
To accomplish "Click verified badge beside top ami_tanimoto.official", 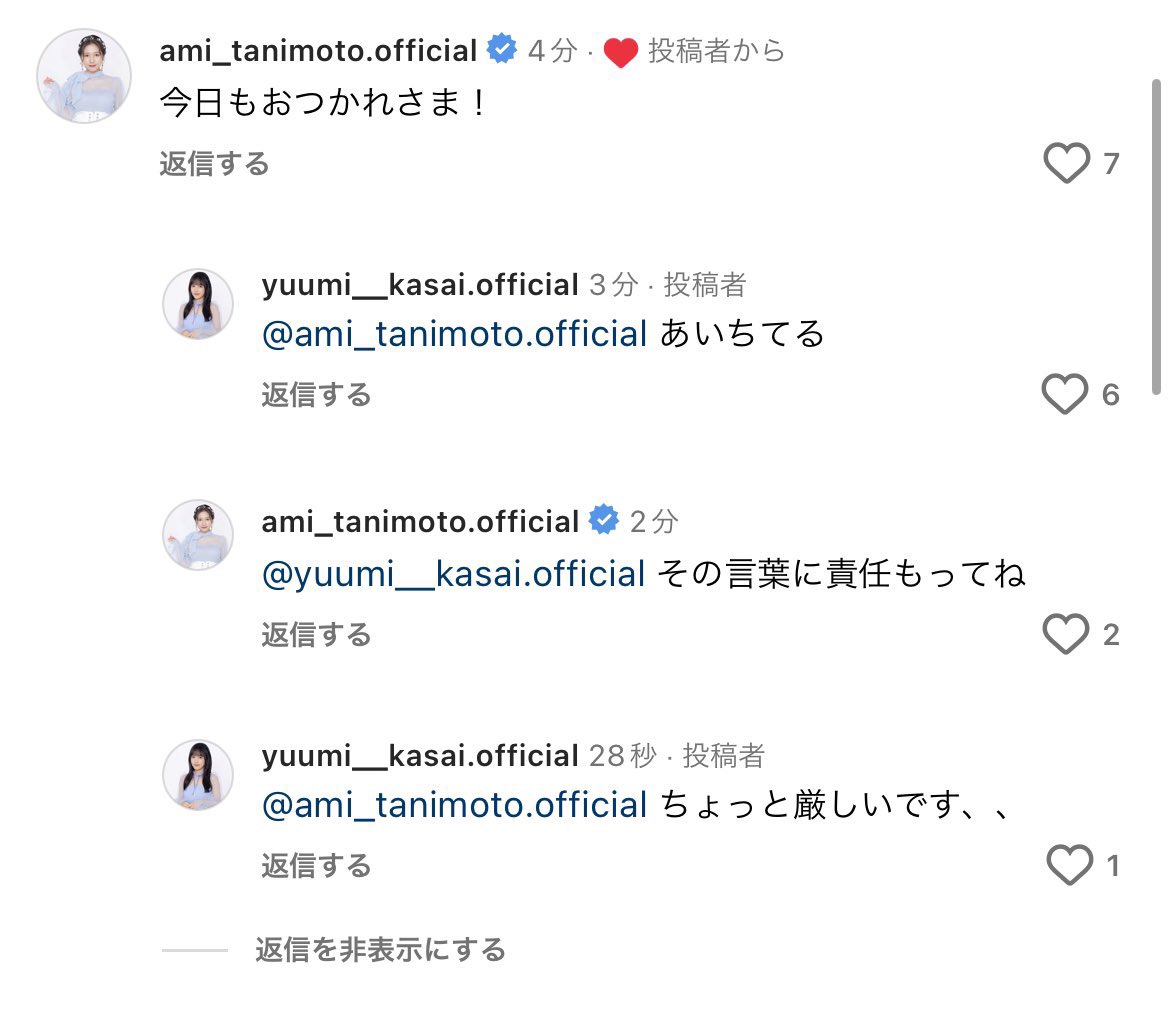I will click(502, 49).
